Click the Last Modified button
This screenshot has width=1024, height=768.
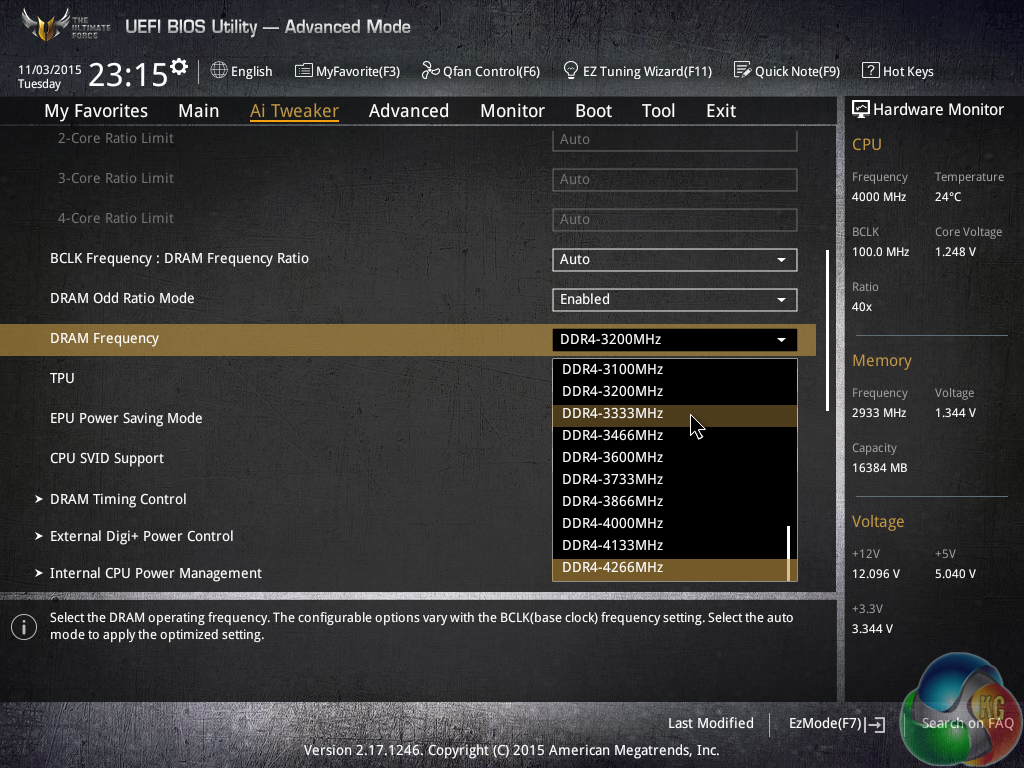(710, 723)
